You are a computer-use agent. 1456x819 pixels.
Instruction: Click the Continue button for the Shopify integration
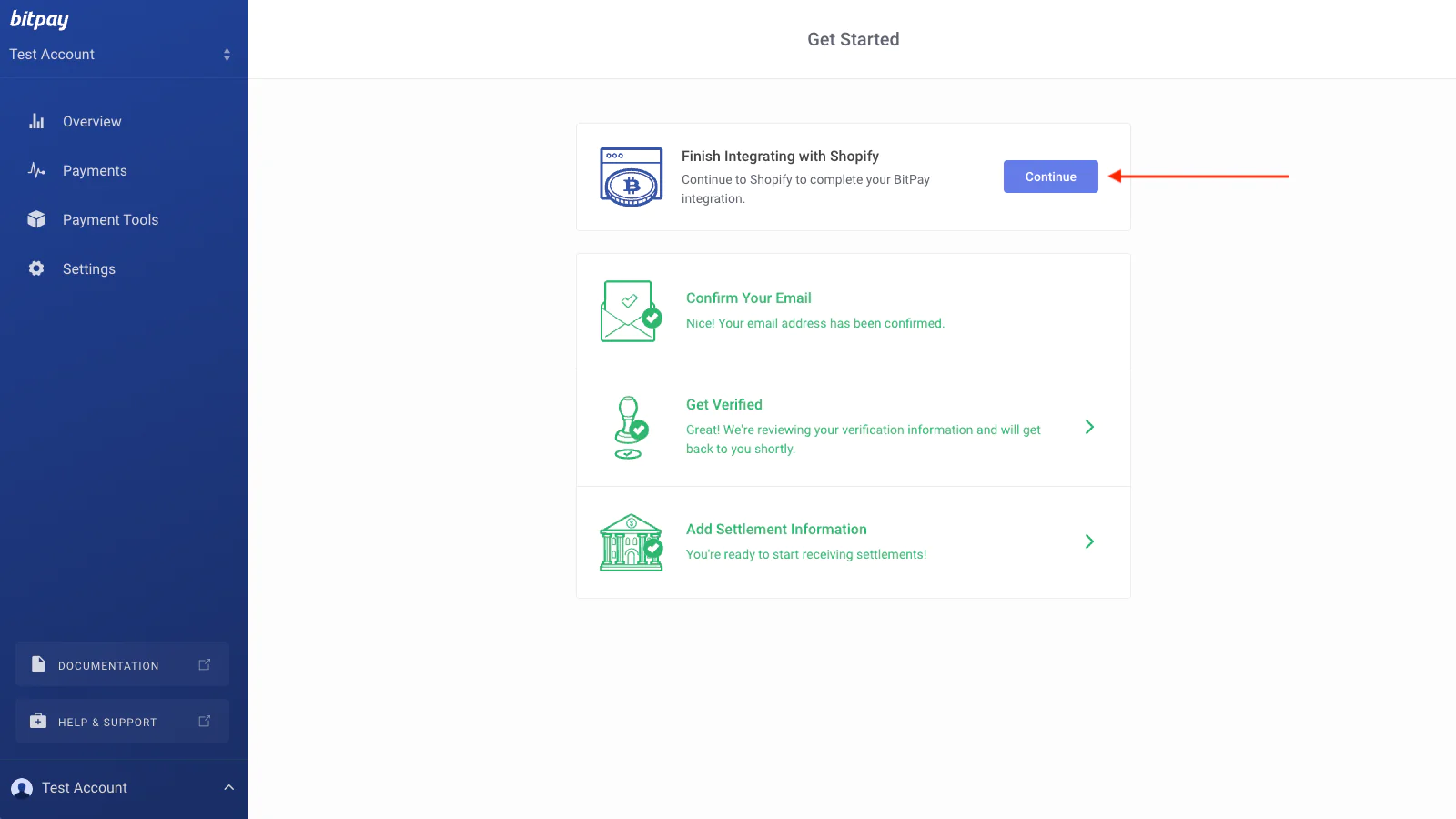point(1050,177)
